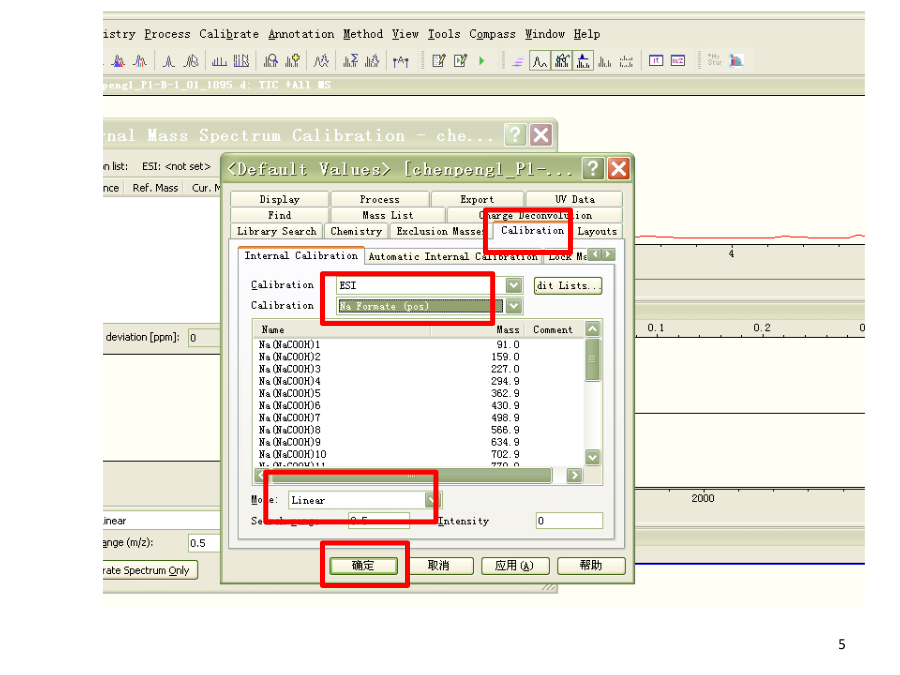Click the 'rt' box toolbar icon
Viewport: 900px width, 675px height.
[x=656, y=60]
